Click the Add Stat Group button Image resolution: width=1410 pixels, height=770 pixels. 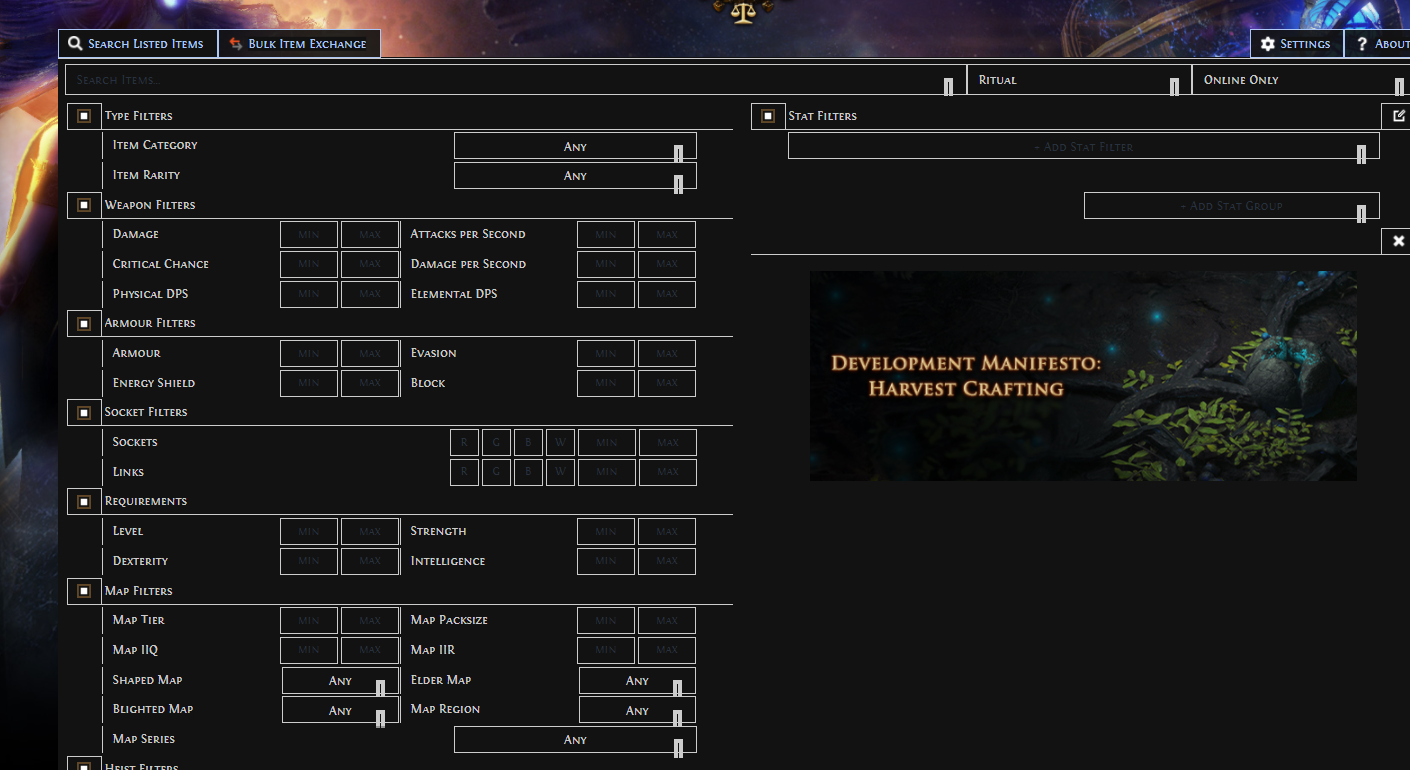(1231, 206)
